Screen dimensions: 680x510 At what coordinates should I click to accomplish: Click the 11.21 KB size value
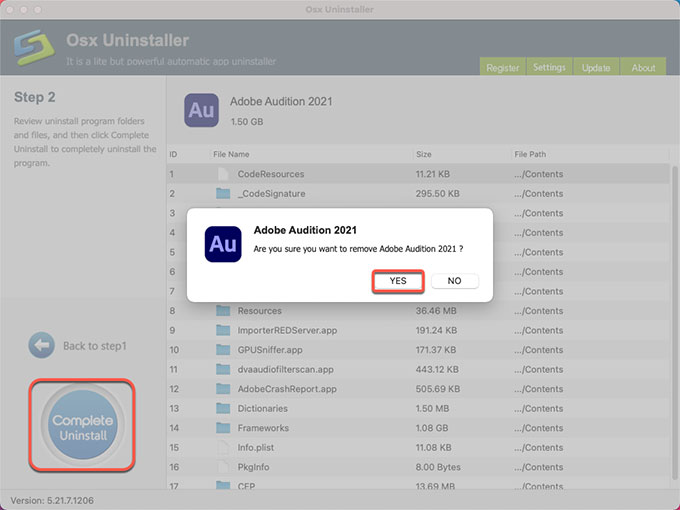tap(432, 174)
